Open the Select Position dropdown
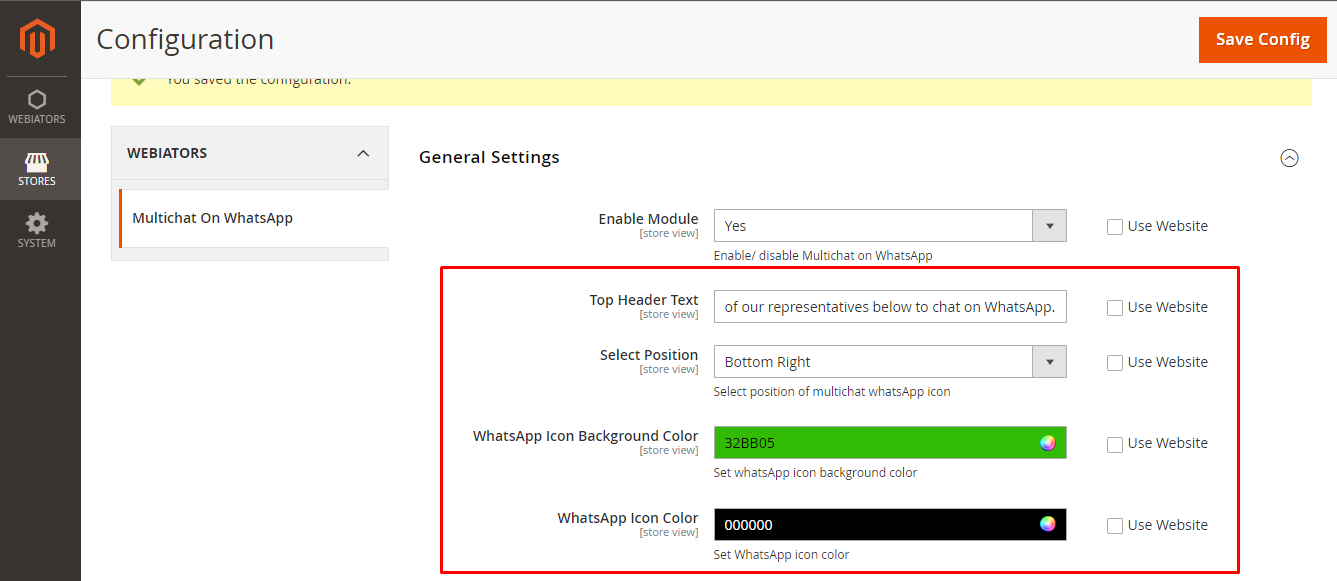The width and height of the screenshot is (1337, 581). [890, 362]
